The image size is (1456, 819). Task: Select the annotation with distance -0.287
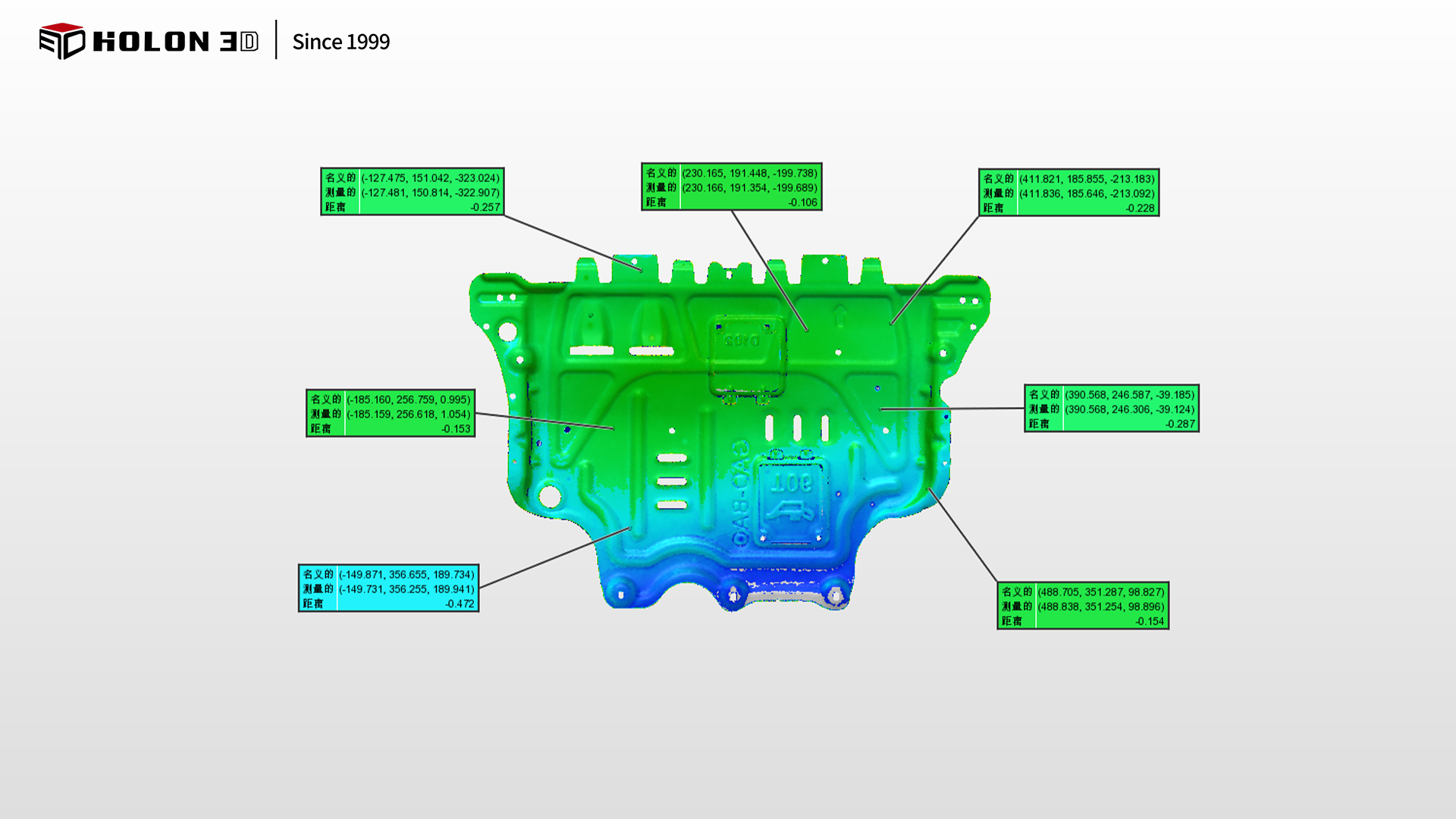(x=1111, y=409)
